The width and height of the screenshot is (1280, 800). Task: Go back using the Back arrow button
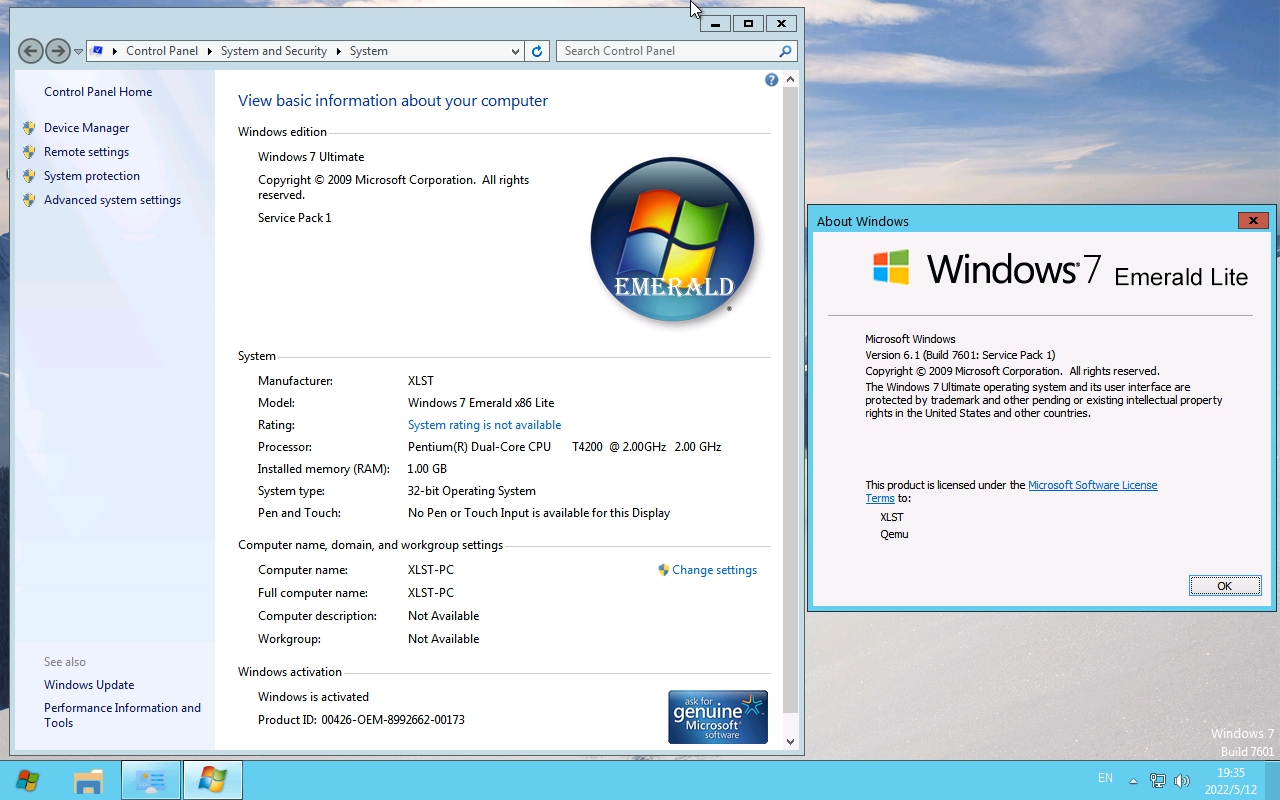(x=30, y=51)
